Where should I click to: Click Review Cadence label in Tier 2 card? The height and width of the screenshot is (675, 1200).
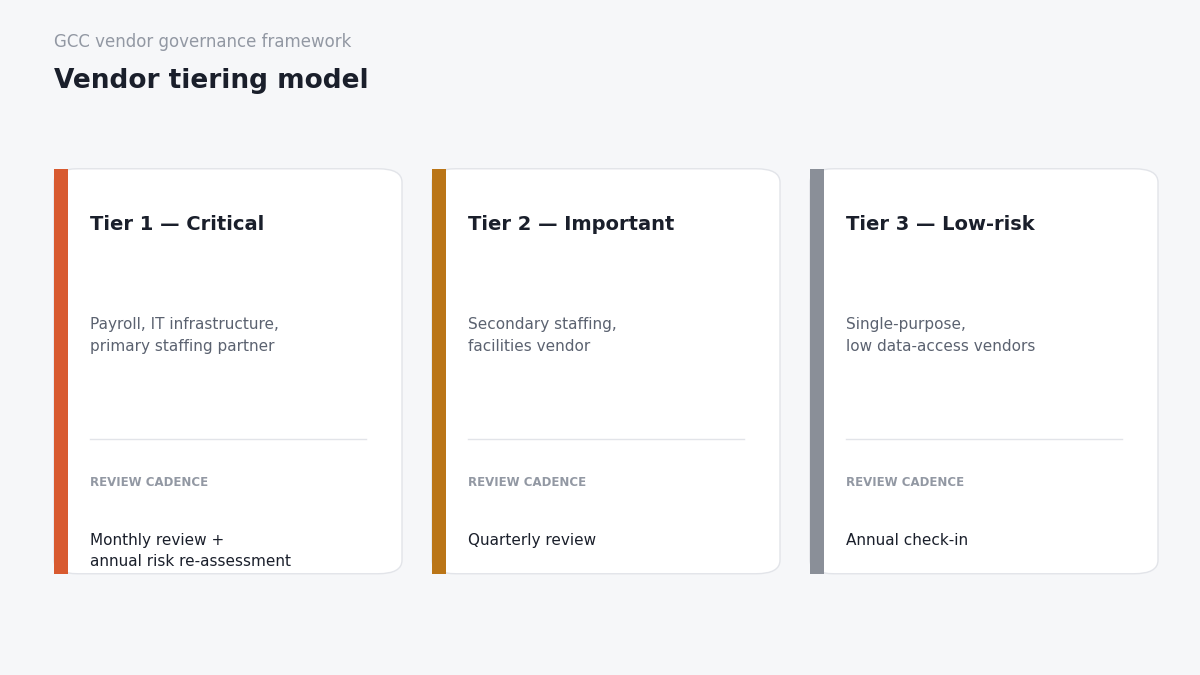click(x=527, y=482)
